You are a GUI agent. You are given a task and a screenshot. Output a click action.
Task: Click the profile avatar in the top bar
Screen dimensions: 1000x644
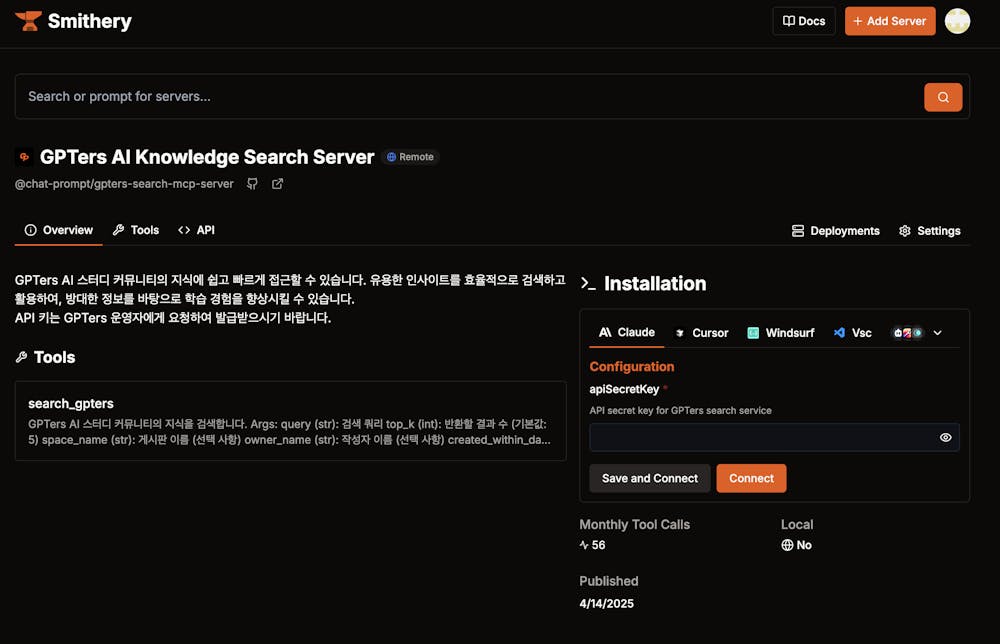(x=957, y=20)
